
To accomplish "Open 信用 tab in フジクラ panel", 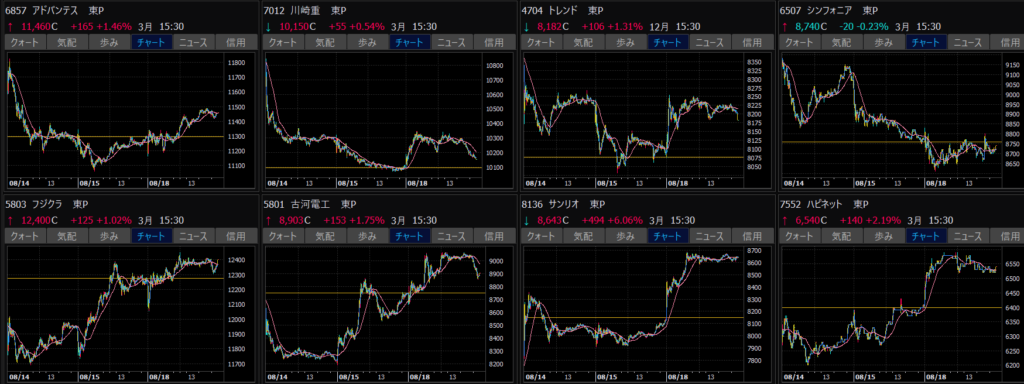I will pos(235,235).
